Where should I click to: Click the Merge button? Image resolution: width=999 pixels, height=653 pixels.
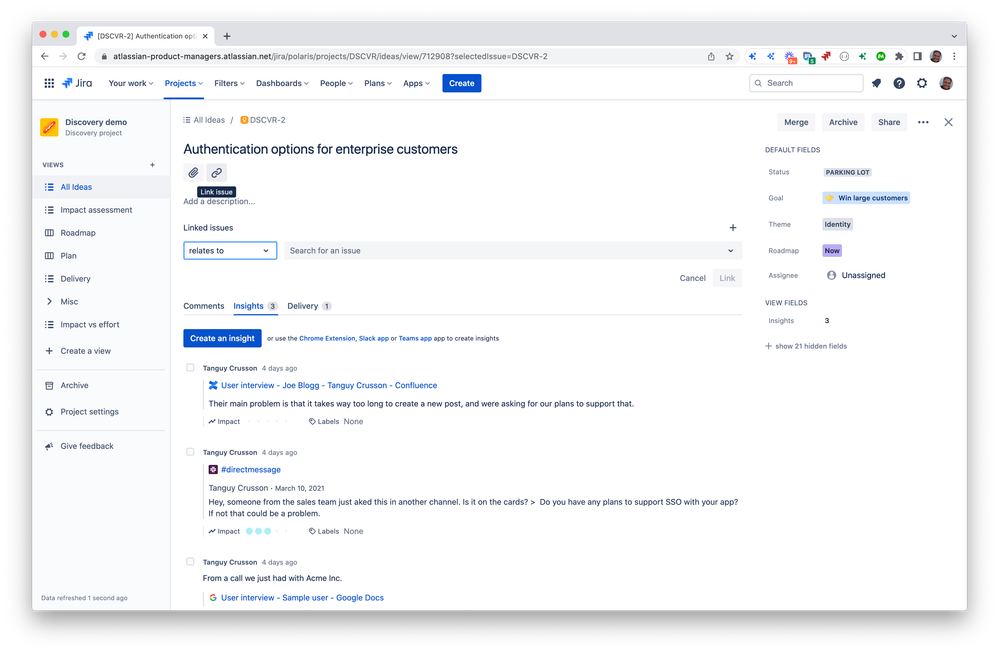coord(796,122)
